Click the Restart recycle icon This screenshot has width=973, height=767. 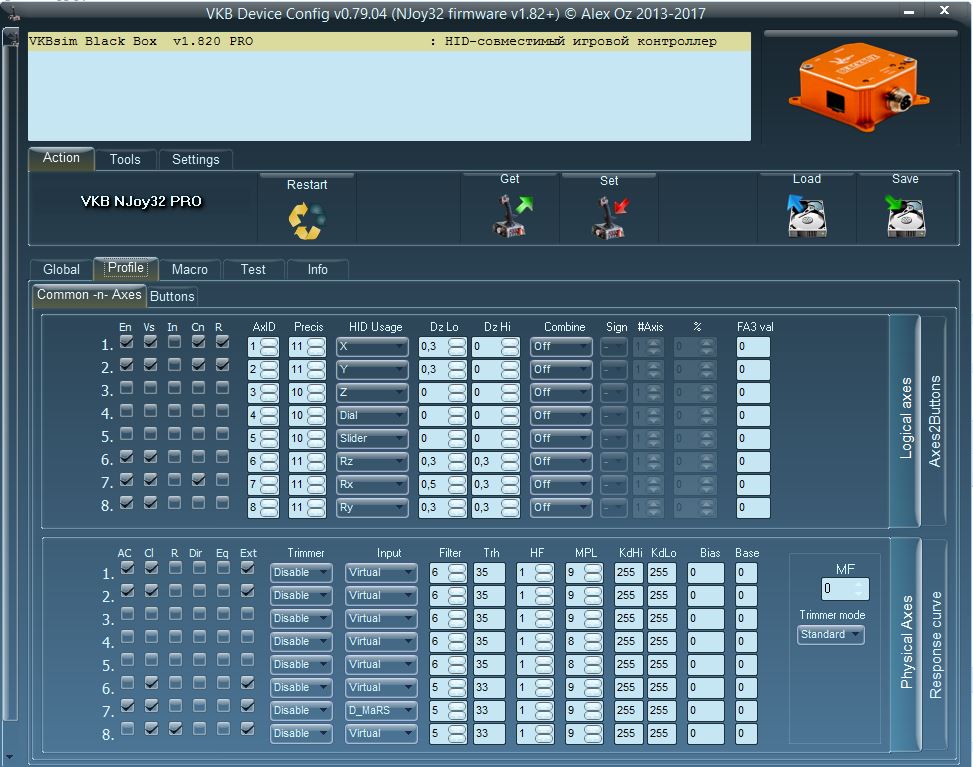[x=307, y=221]
